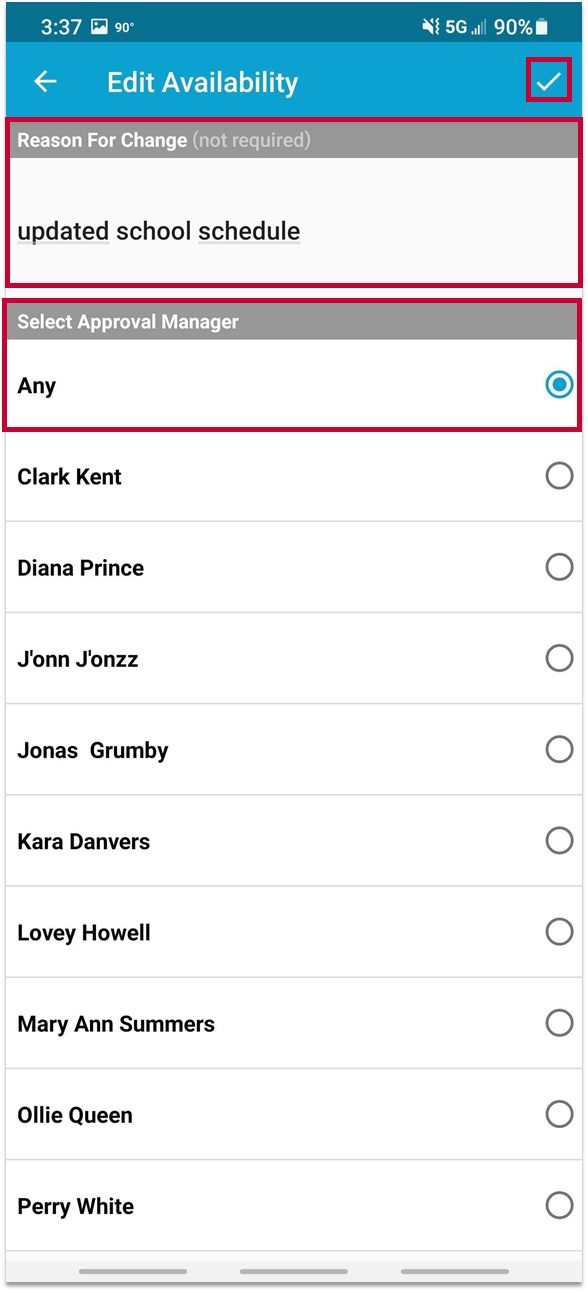Select J'onn J'onzz radio button
This screenshot has width=588, height=1292.
pos(560,658)
